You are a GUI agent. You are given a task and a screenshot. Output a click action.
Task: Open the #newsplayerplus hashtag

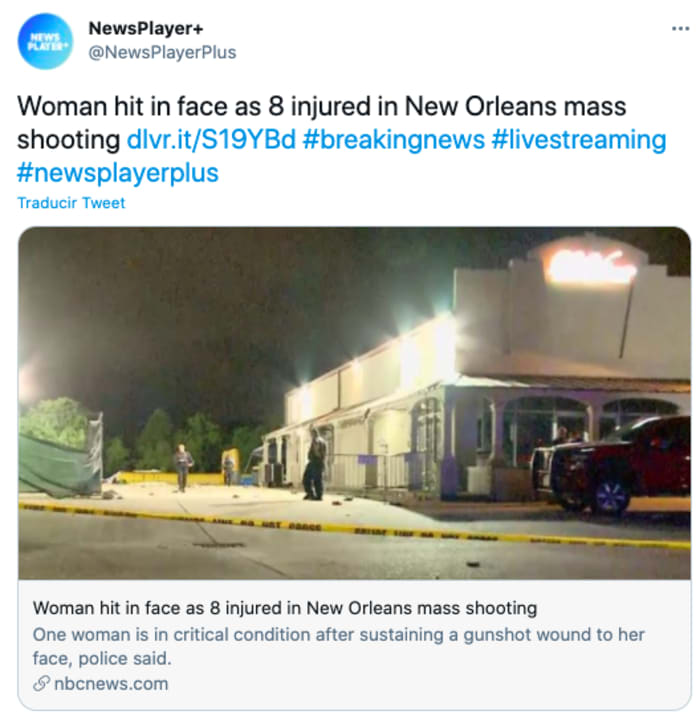118,173
